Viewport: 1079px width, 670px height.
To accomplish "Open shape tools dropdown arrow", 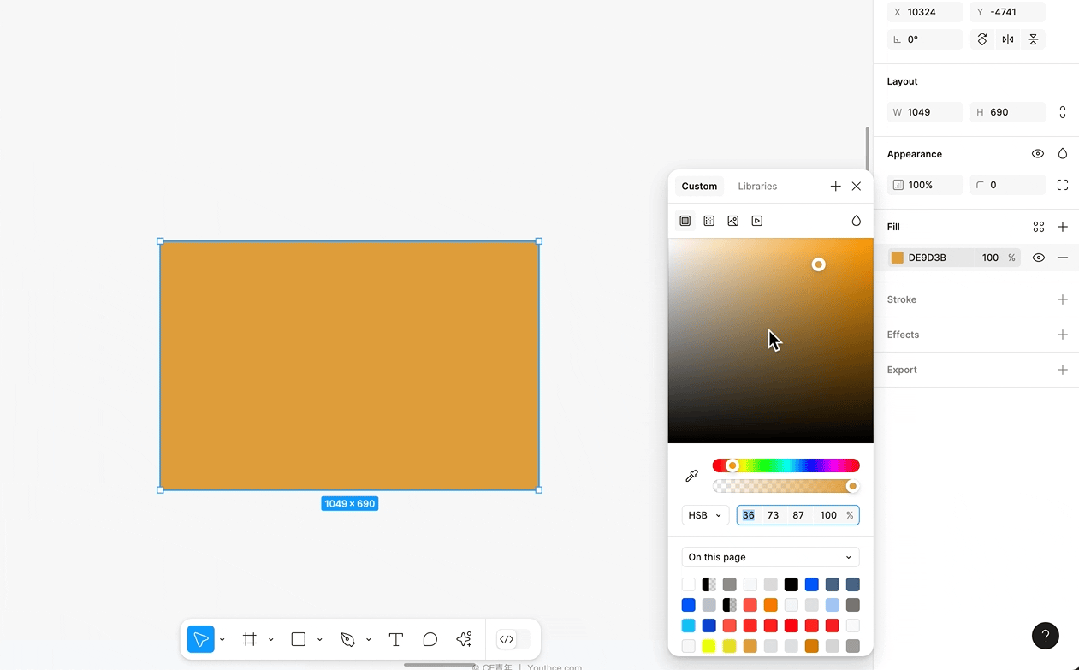I will [x=320, y=640].
